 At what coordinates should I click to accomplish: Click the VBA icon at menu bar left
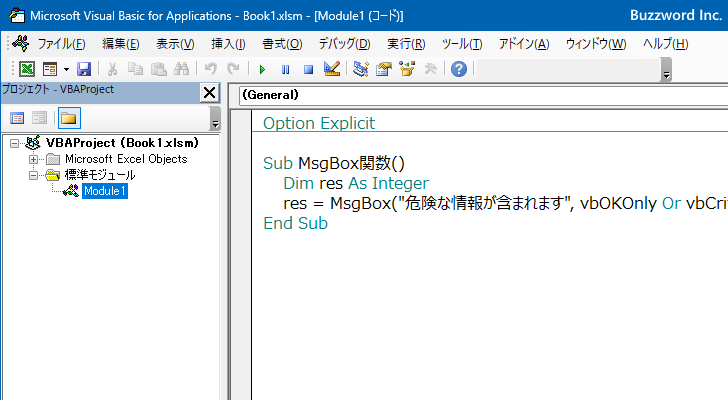tap(21, 44)
